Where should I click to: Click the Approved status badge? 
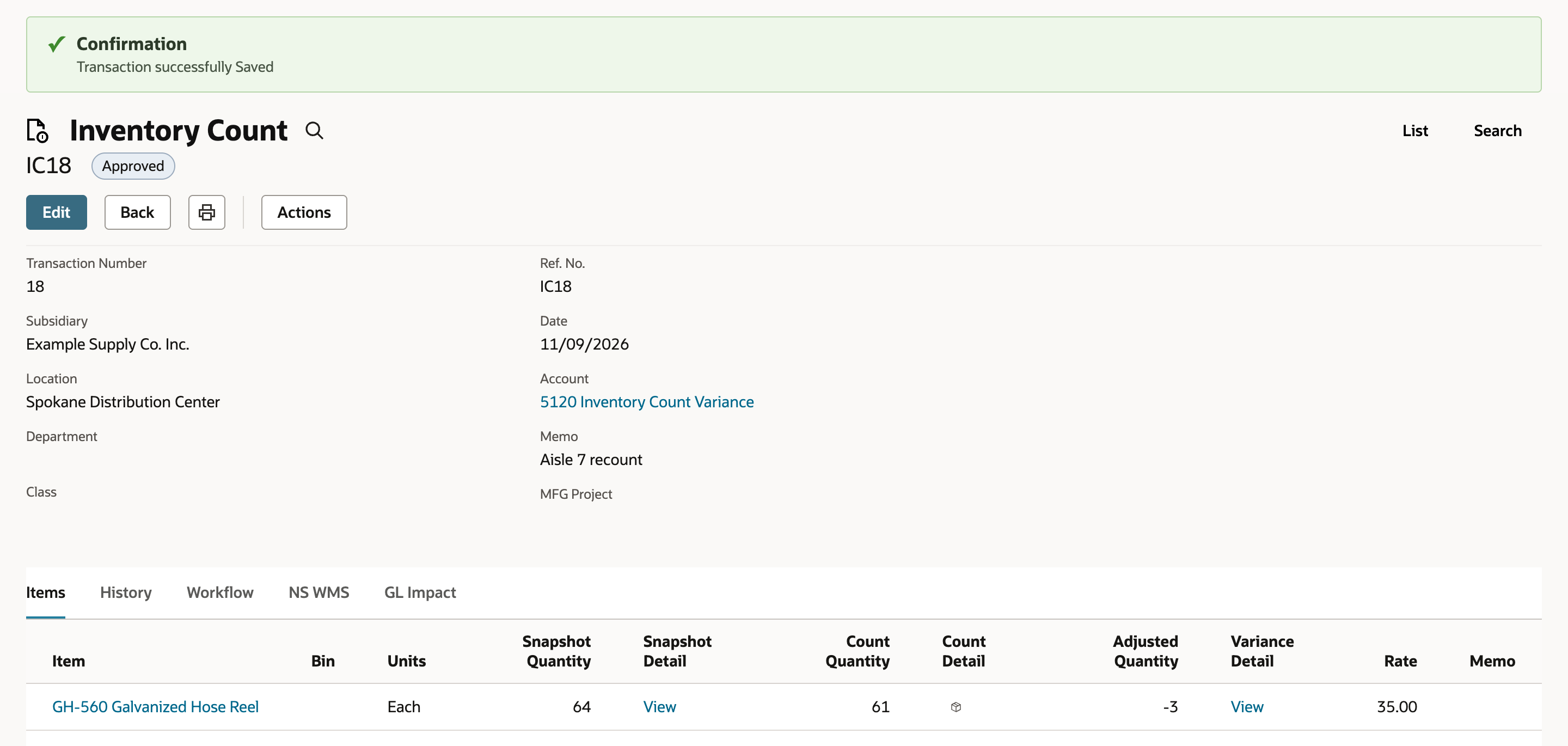coord(133,166)
